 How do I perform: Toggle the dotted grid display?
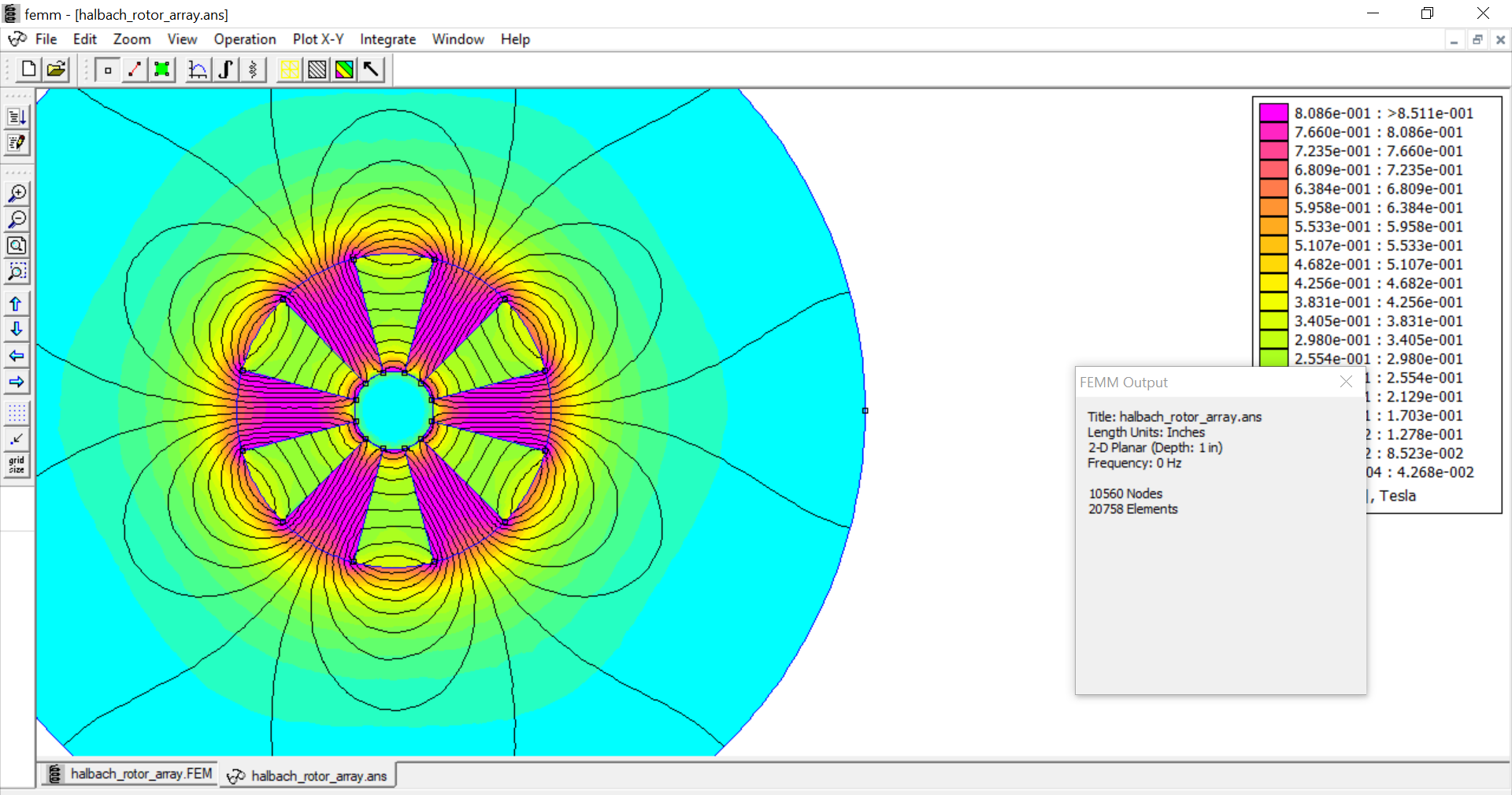[x=17, y=413]
